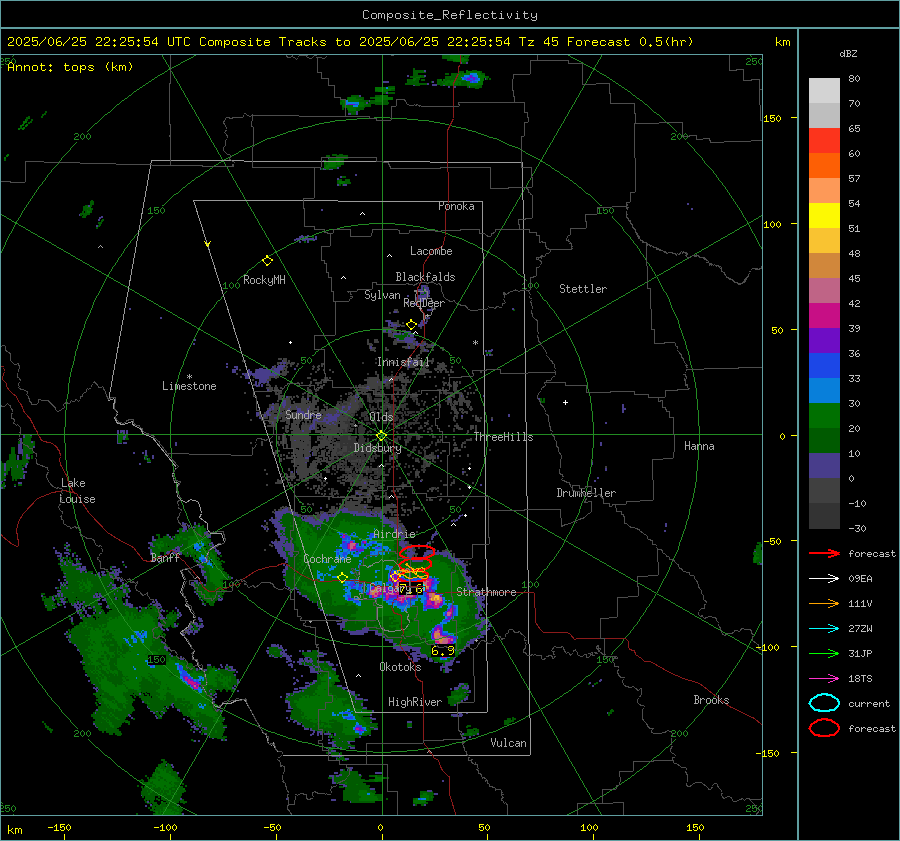The image size is (900, 841).
Task: Click the RedDeer city label
Action: [x=424, y=303]
